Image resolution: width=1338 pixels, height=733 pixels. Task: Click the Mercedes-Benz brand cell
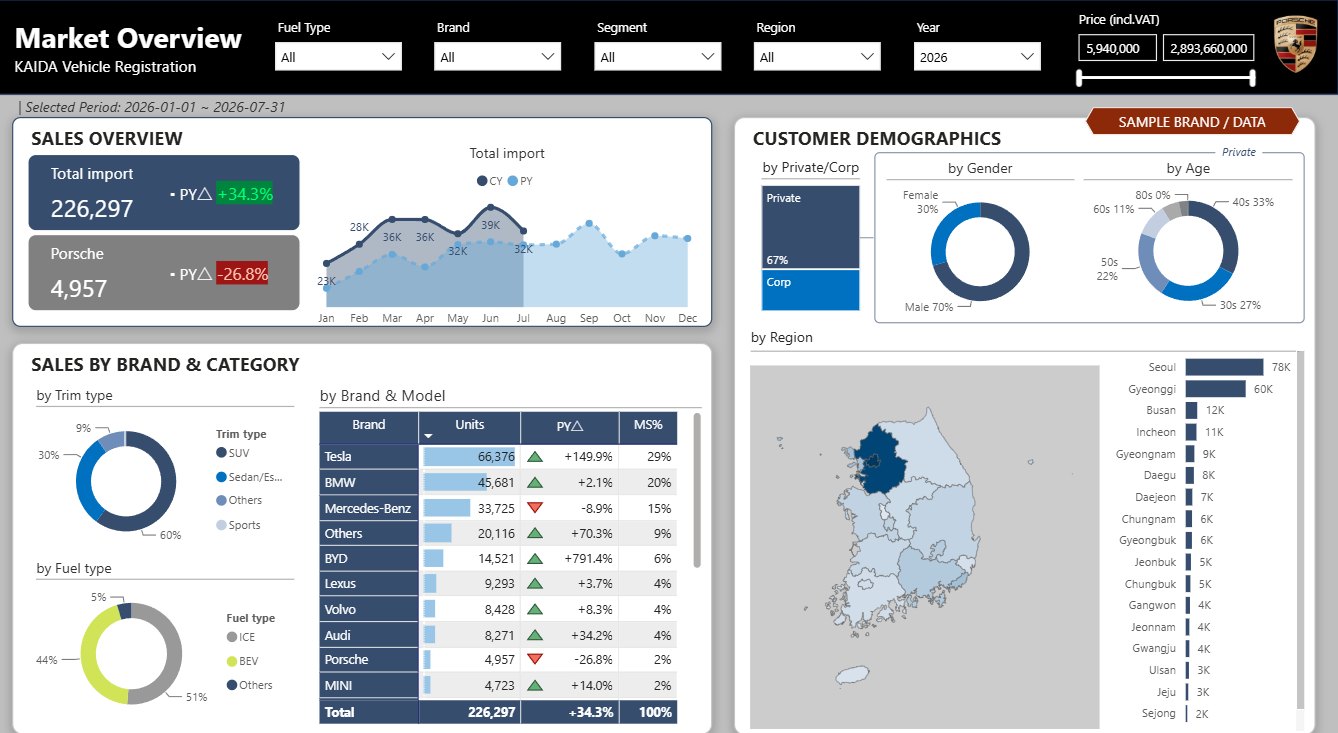click(368, 508)
